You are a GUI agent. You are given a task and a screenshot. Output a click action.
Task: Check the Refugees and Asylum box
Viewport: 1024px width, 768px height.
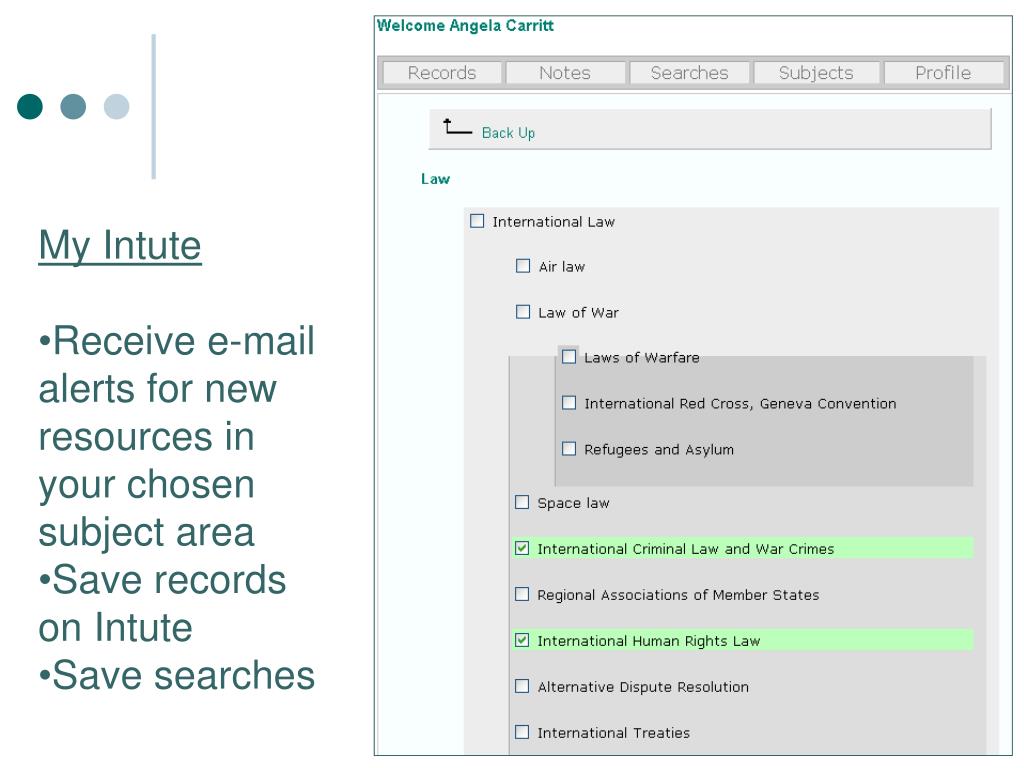pyautogui.click(x=569, y=449)
